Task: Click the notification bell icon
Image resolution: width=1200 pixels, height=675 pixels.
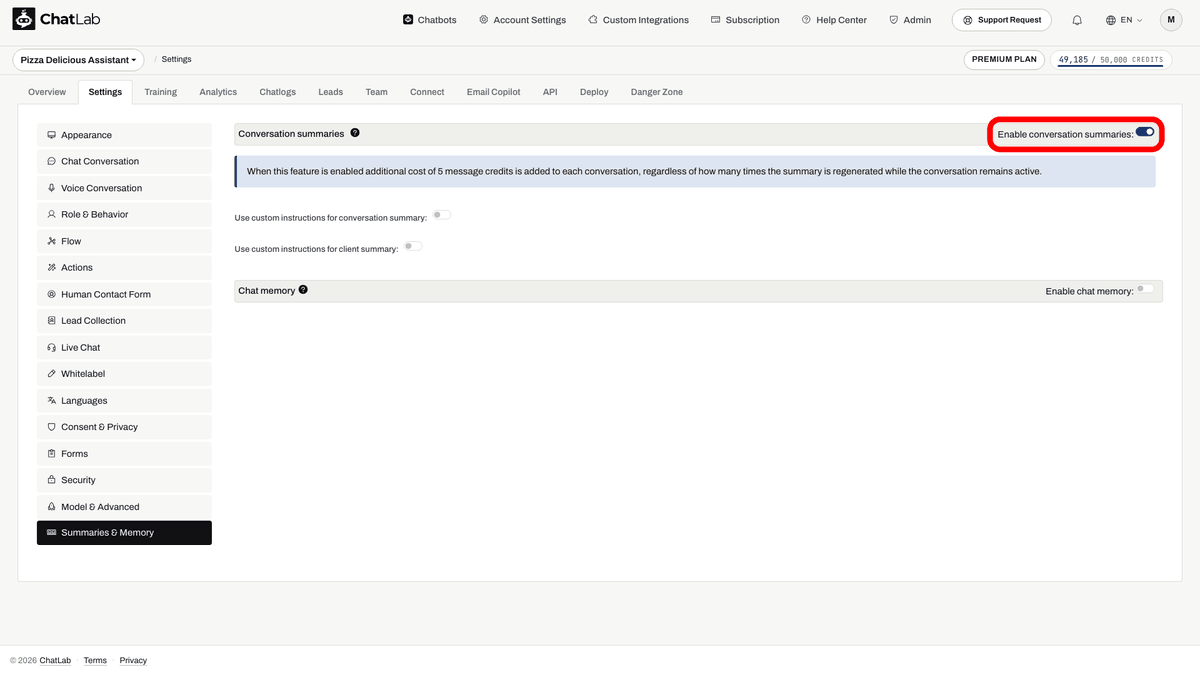Action: 1077,20
